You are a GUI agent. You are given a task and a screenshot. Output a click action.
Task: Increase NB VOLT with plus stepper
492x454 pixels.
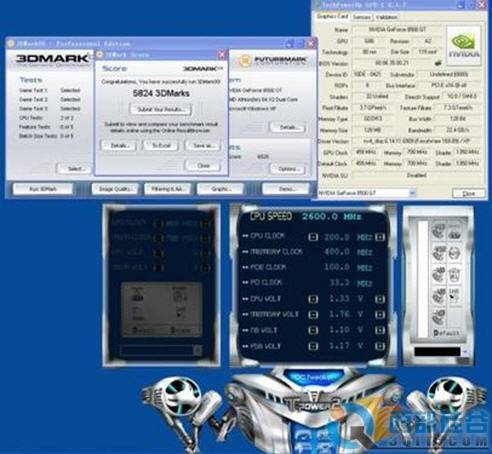pos(380,330)
